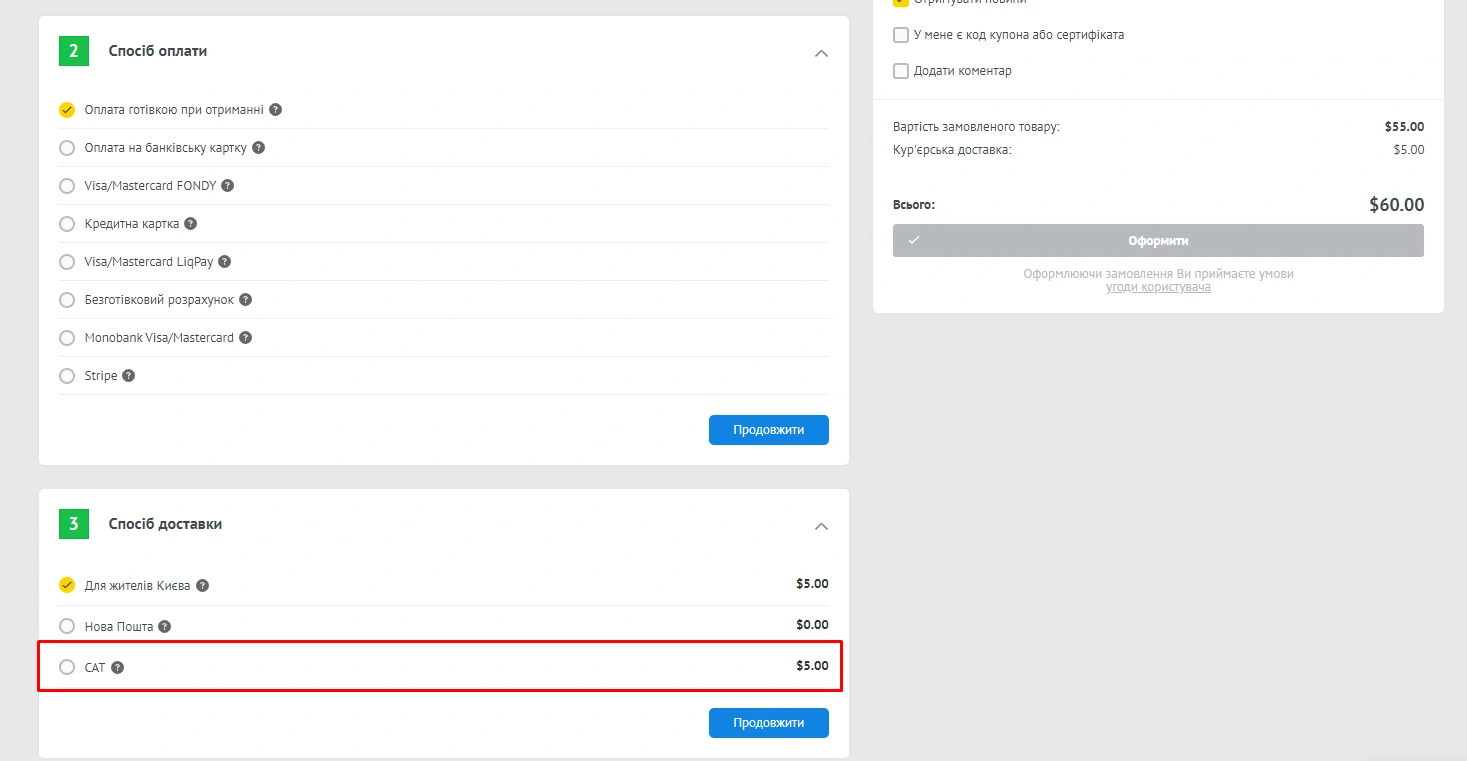Show info icon for САТ delivery

point(117,667)
